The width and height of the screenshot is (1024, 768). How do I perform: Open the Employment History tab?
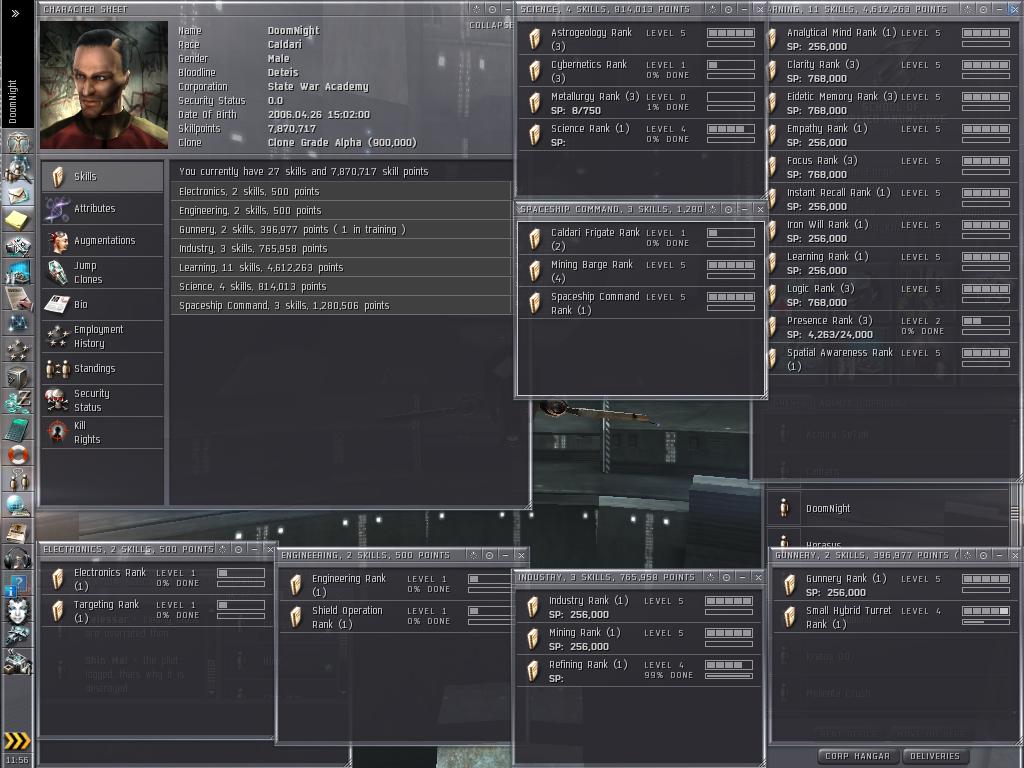coord(103,336)
